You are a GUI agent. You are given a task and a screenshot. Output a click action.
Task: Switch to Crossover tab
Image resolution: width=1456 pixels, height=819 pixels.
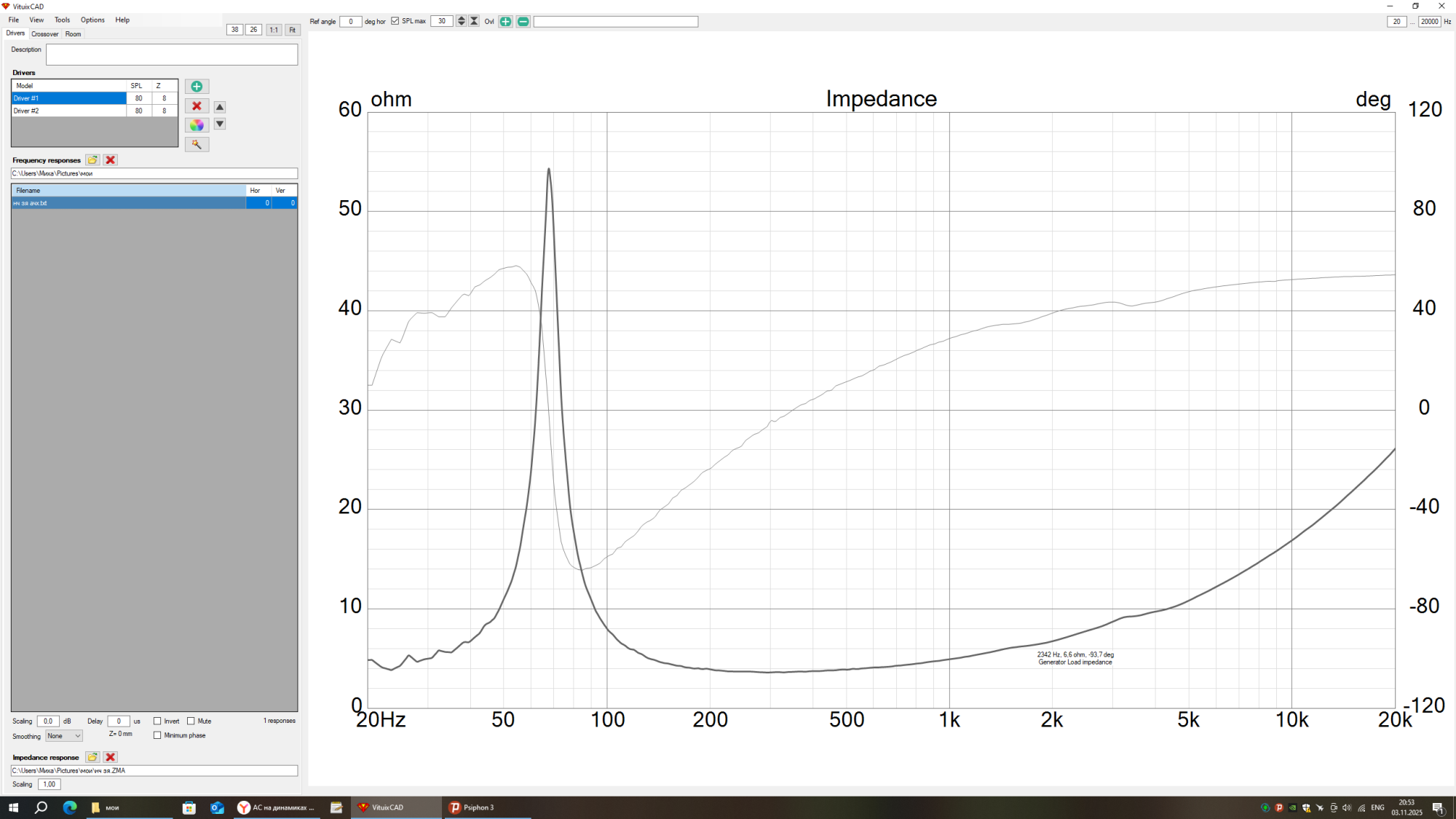(x=44, y=34)
